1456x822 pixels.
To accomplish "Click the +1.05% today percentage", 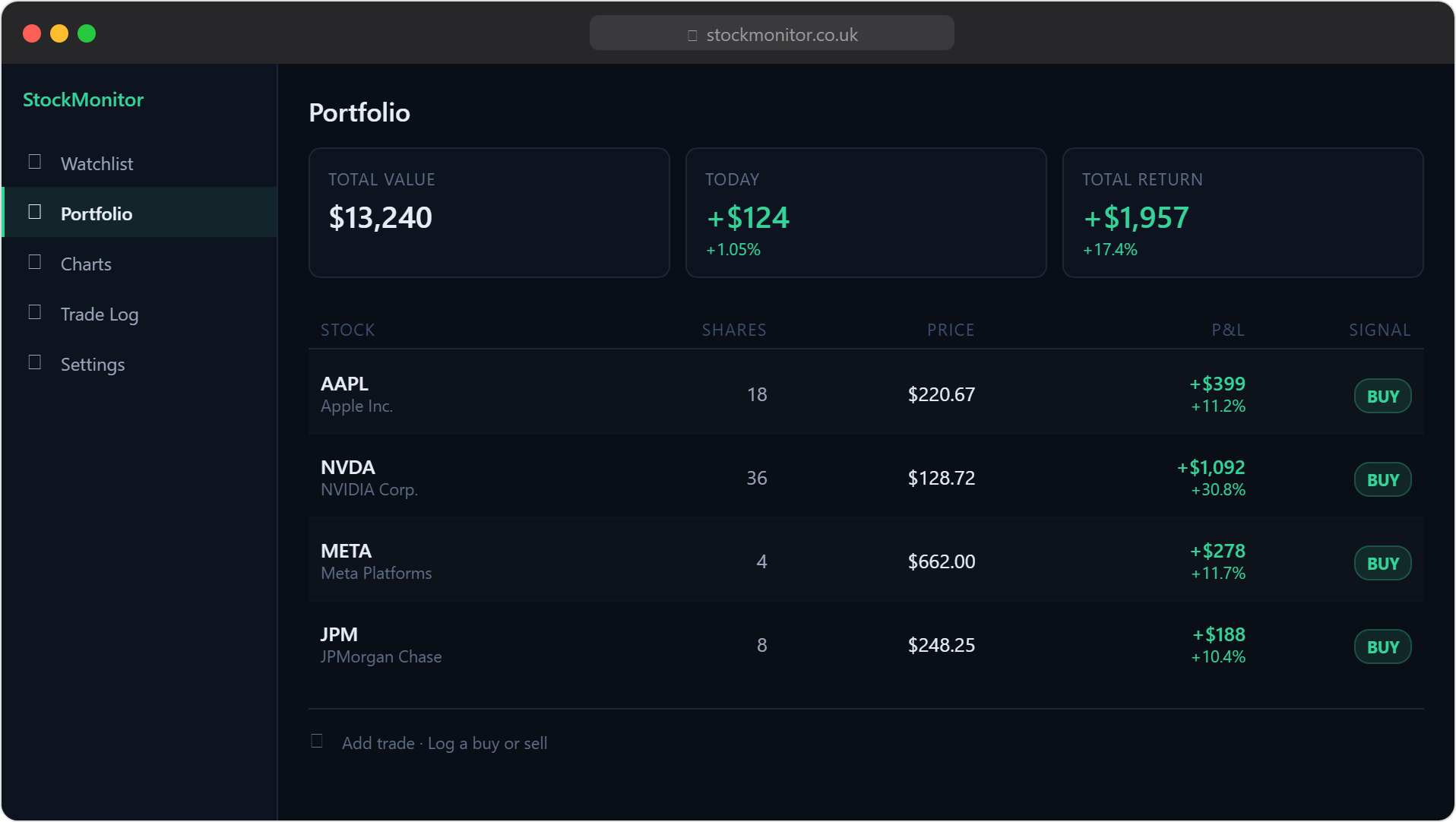I will [x=733, y=250].
